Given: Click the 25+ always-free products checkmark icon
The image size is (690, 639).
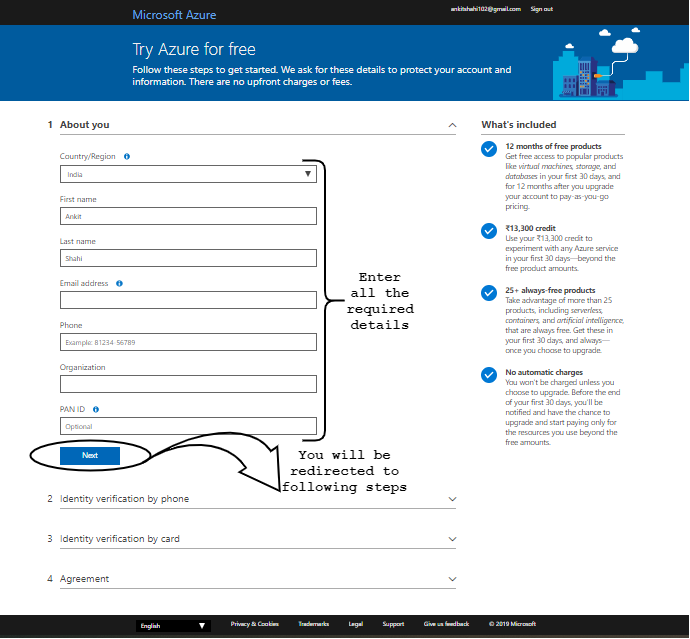Looking at the screenshot, I should 489,293.
